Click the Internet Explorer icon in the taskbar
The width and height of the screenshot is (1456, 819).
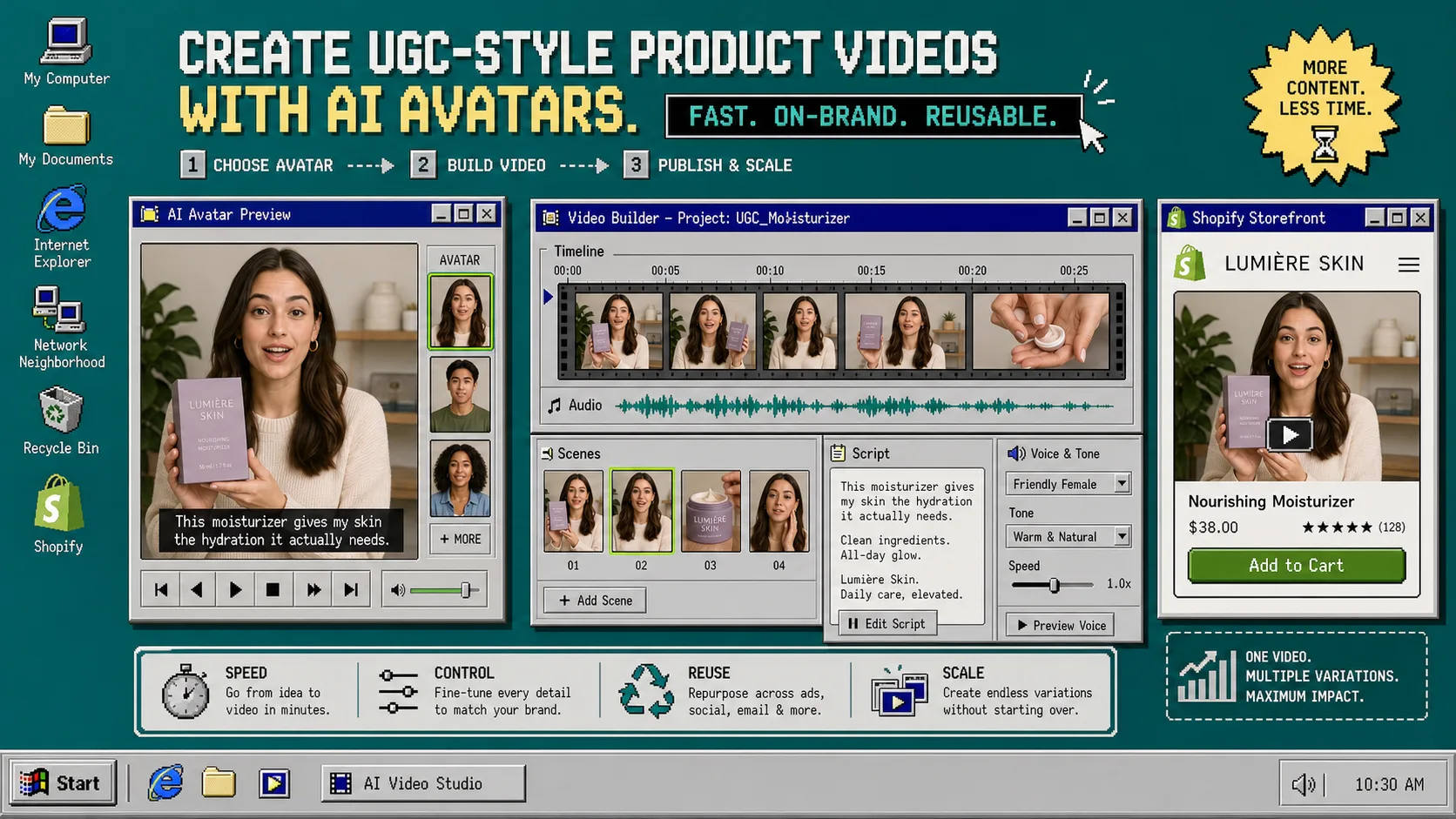(x=165, y=783)
